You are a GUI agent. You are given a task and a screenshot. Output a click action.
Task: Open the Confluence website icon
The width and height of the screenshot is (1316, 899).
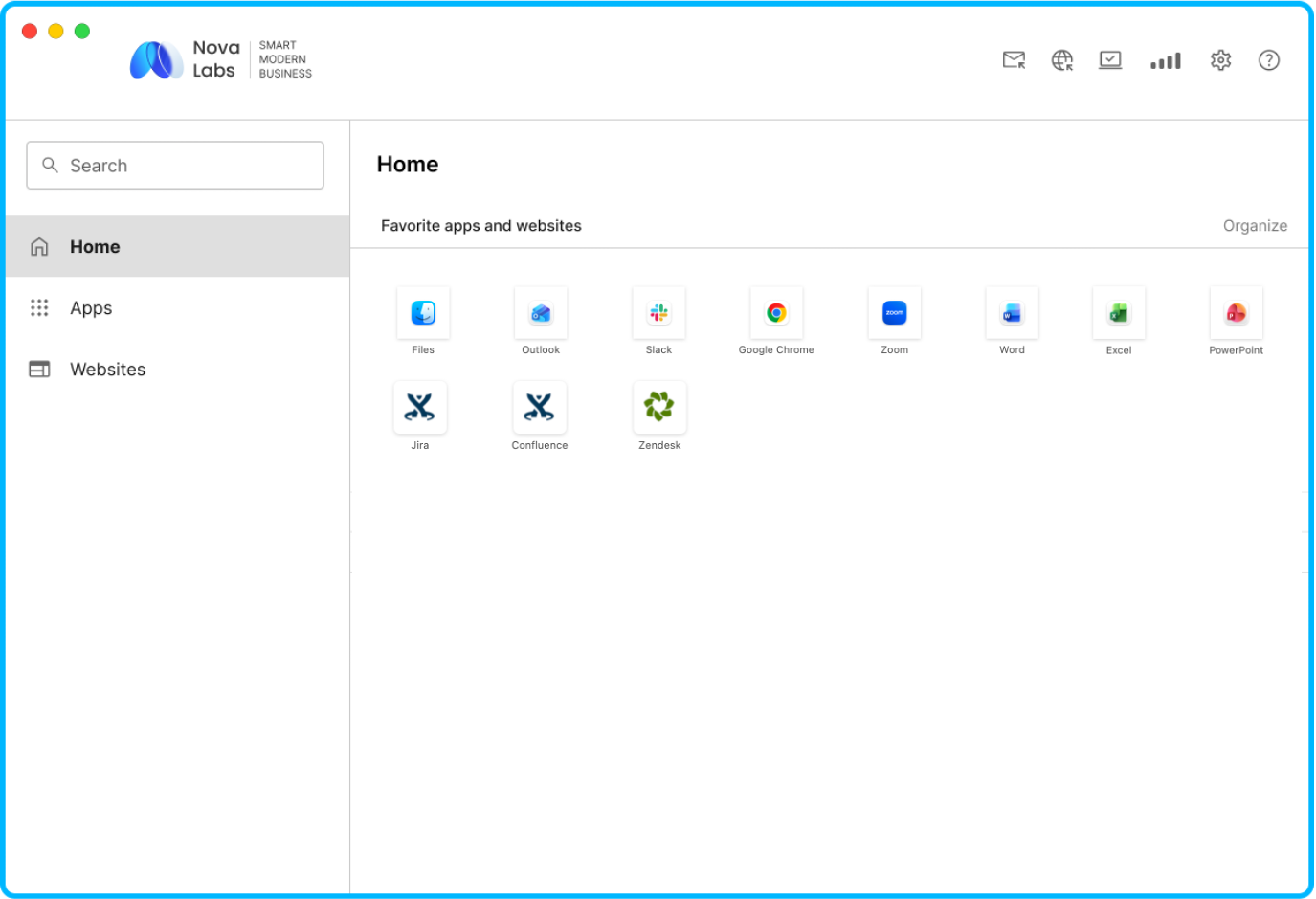click(540, 407)
